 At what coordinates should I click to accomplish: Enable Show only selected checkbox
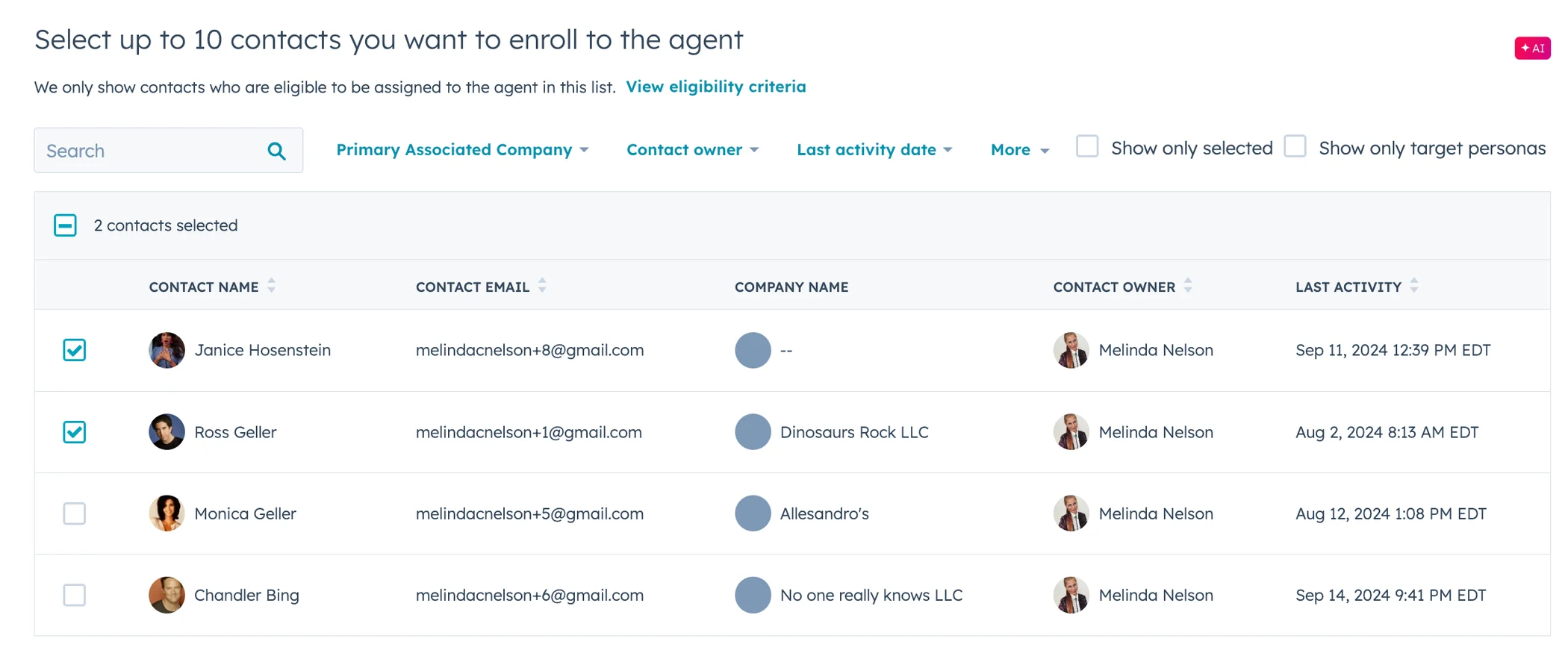click(x=1087, y=146)
